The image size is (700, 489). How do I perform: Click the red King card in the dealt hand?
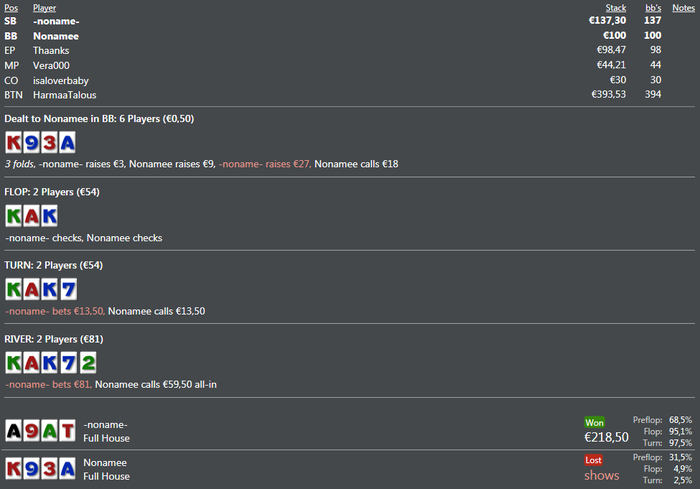(x=15, y=142)
